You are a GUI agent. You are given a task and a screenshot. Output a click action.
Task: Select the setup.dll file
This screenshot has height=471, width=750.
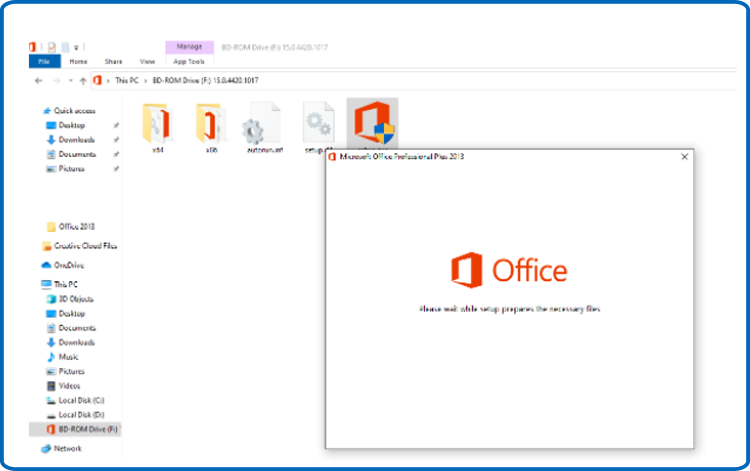(319, 127)
